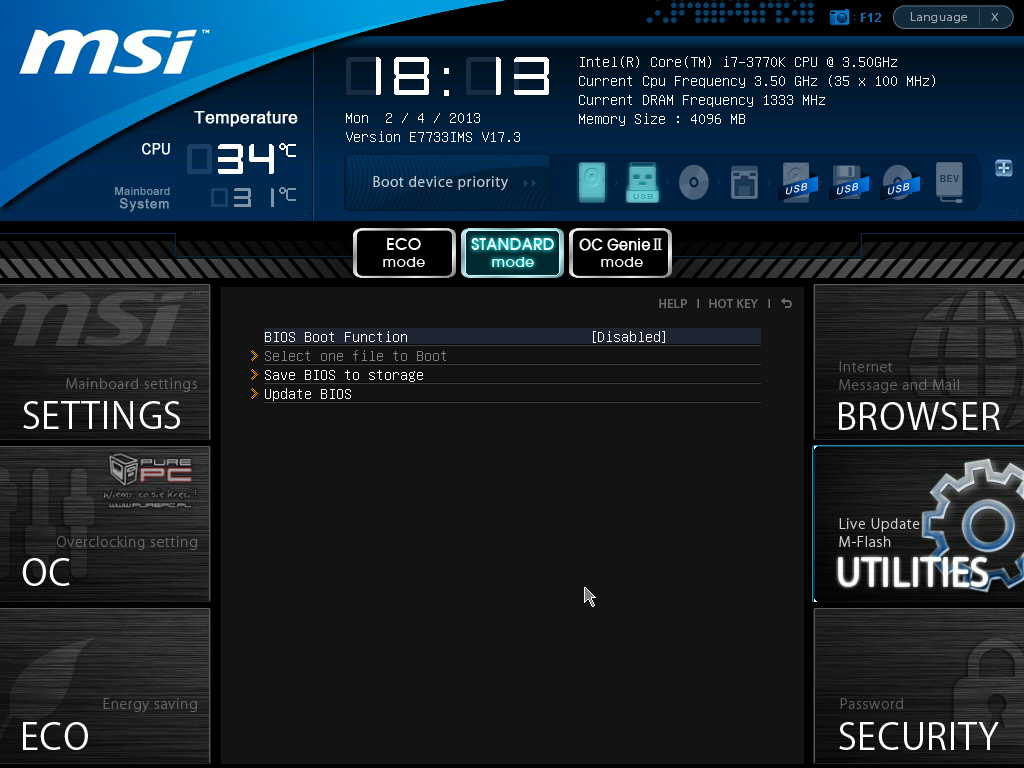Open the OC overclocking section
This screenshot has width=1024, height=768.
pos(104,524)
